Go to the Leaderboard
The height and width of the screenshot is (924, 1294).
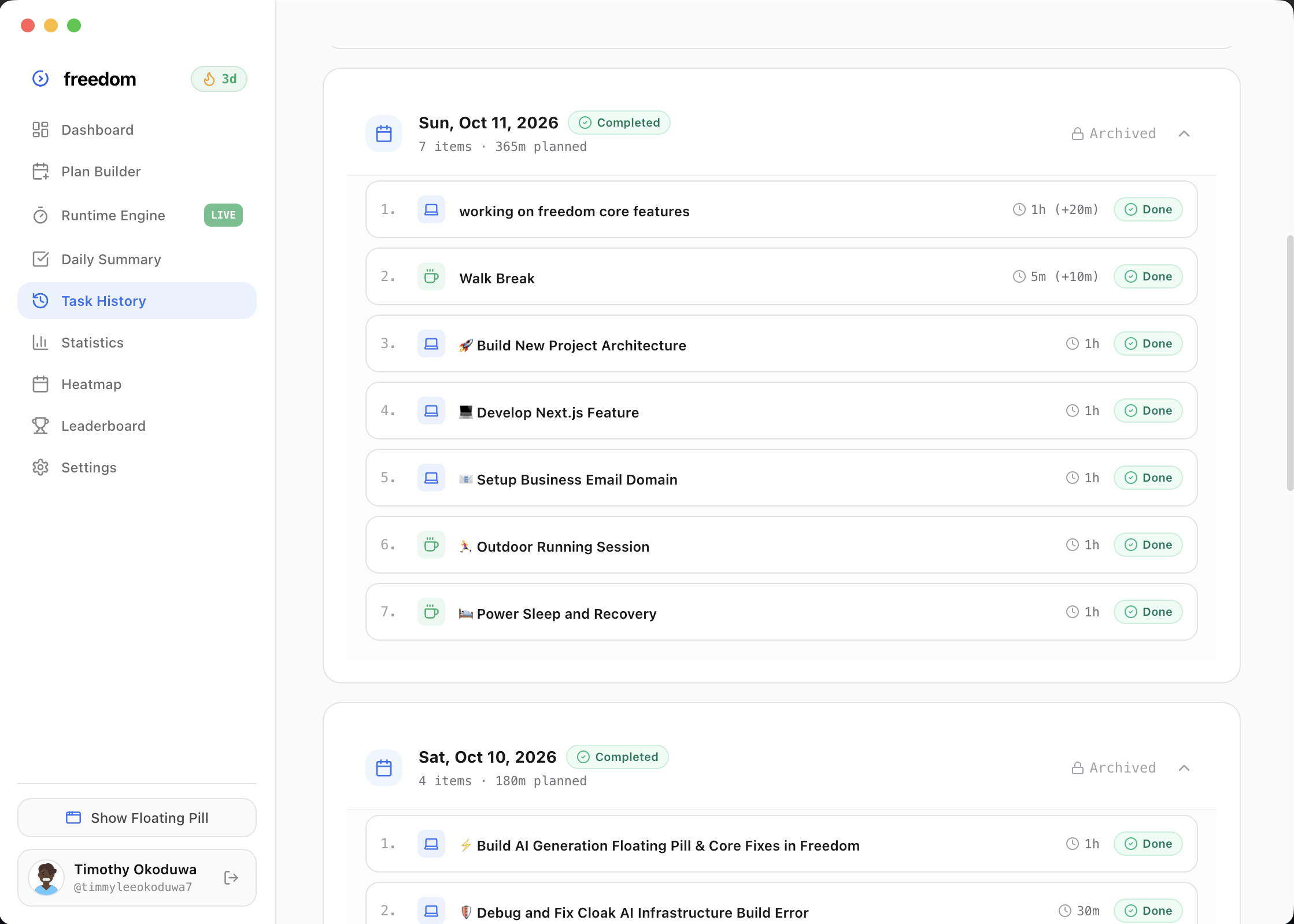(137, 426)
